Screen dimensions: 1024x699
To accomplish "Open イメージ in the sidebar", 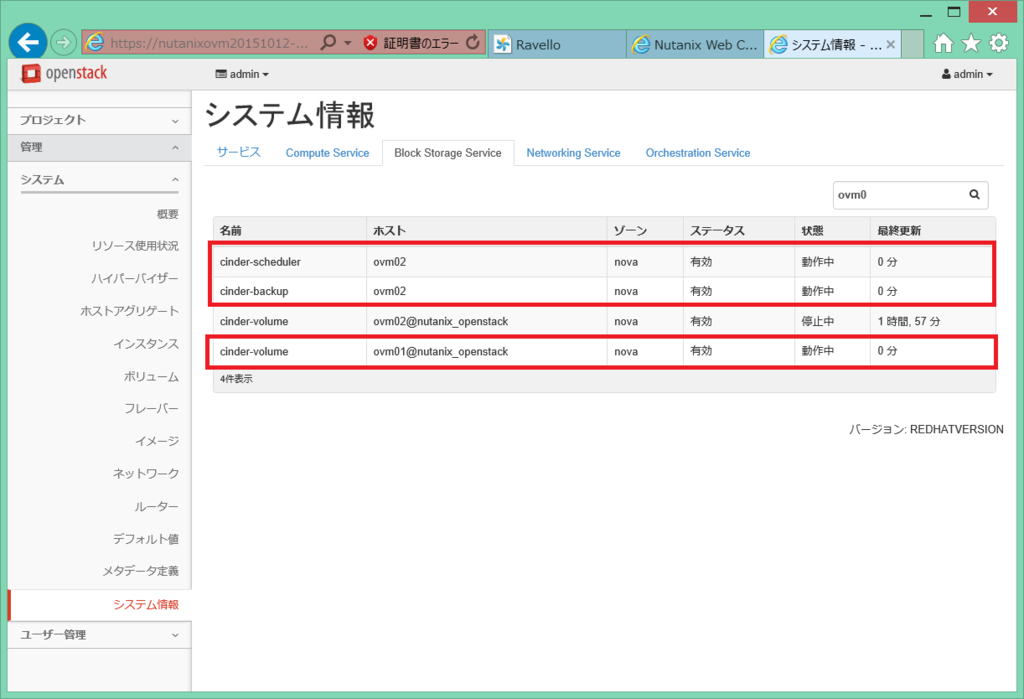I will (x=157, y=441).
